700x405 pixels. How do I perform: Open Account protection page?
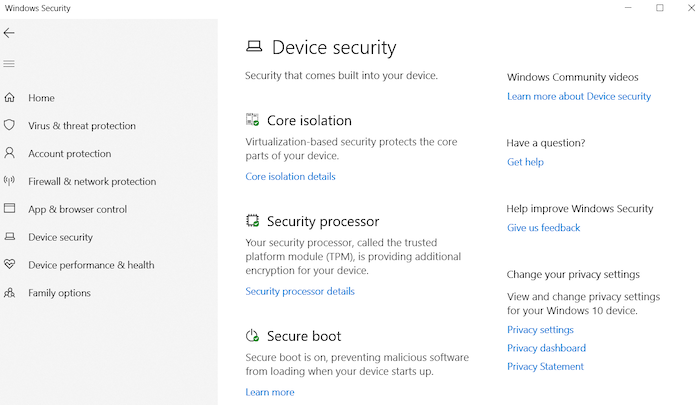[70, 154]
